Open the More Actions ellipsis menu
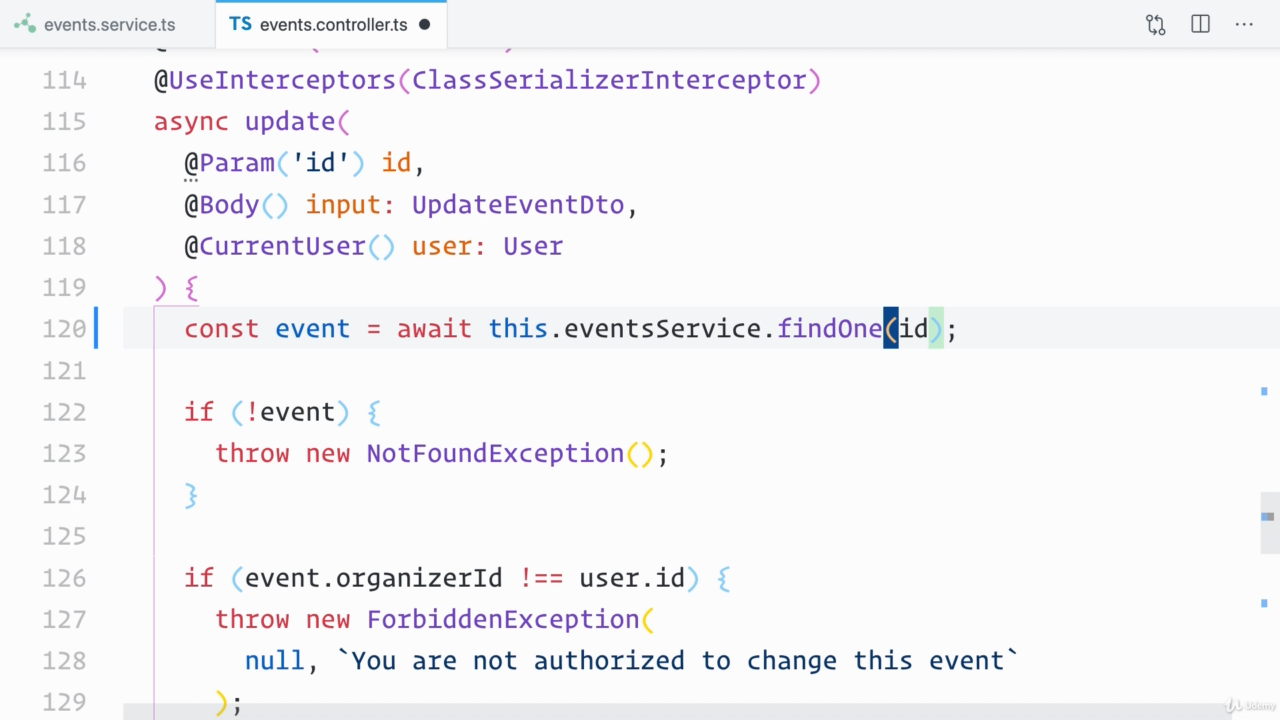Screen dimensions: 1280x720 tap(1244, 25)
